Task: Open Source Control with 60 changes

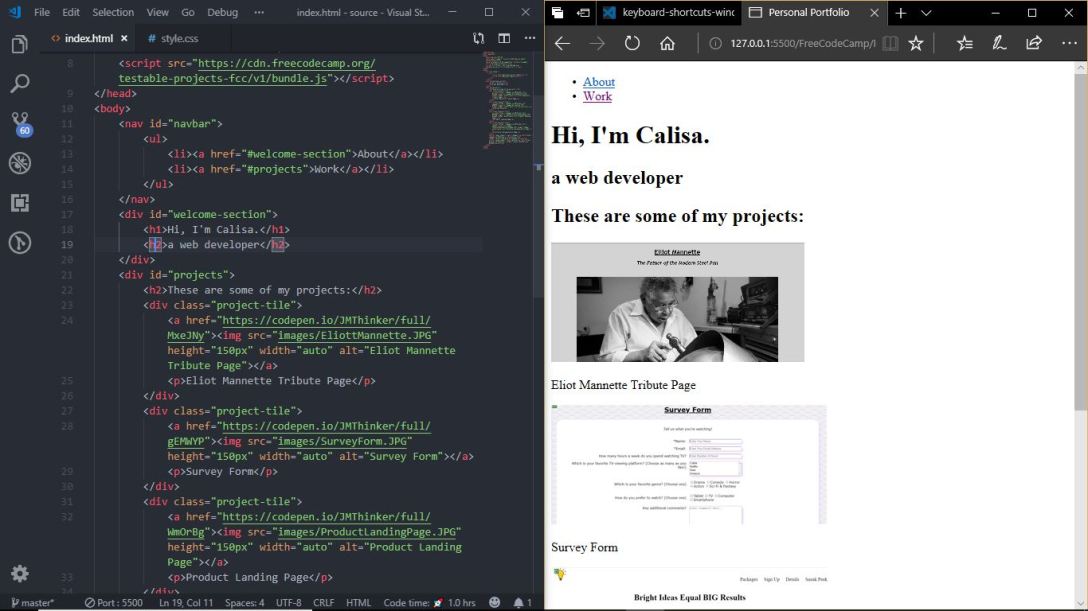Action: point(19,124)
